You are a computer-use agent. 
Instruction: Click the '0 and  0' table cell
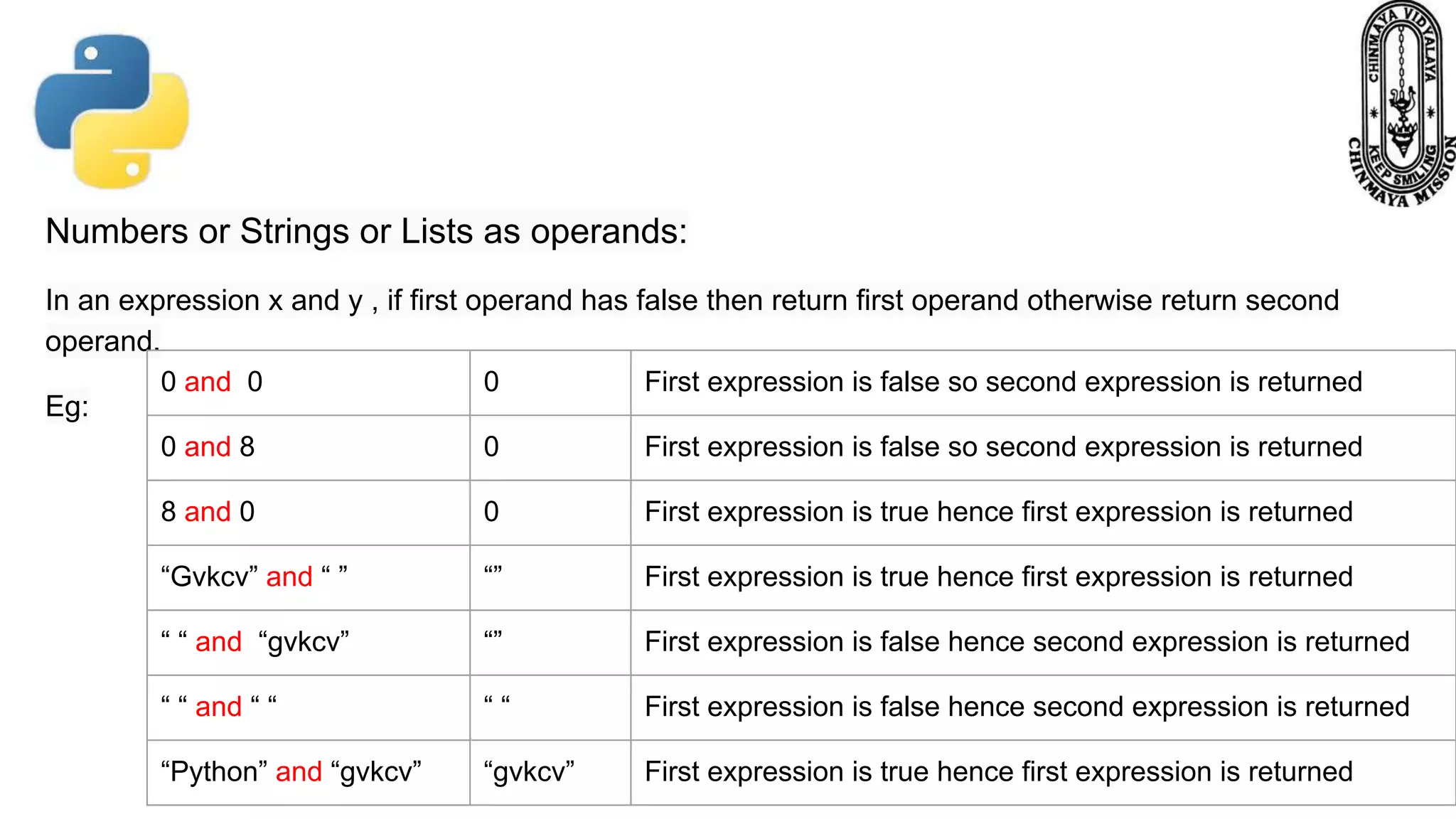309,382
